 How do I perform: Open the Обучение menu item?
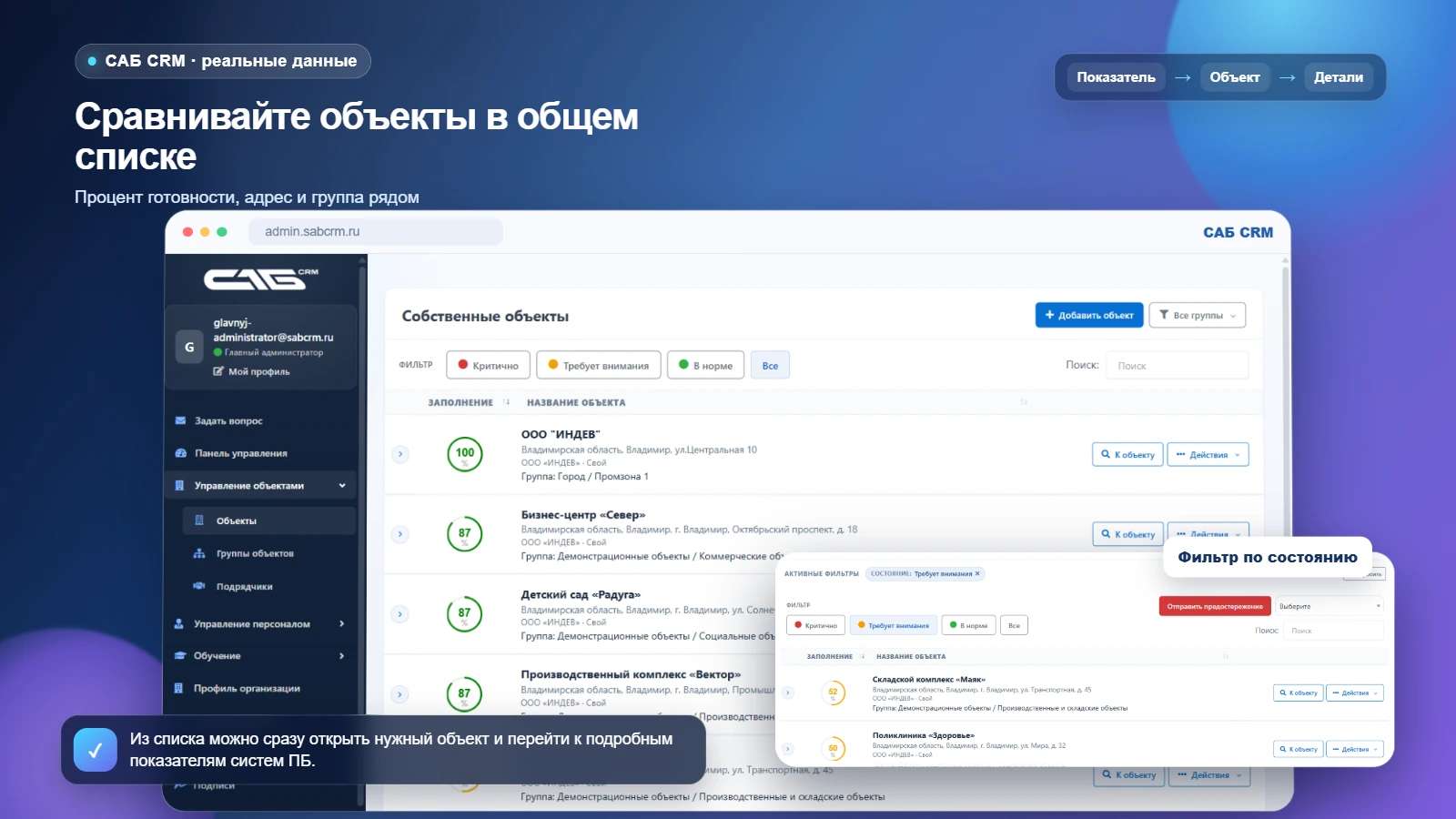[259, 655]
